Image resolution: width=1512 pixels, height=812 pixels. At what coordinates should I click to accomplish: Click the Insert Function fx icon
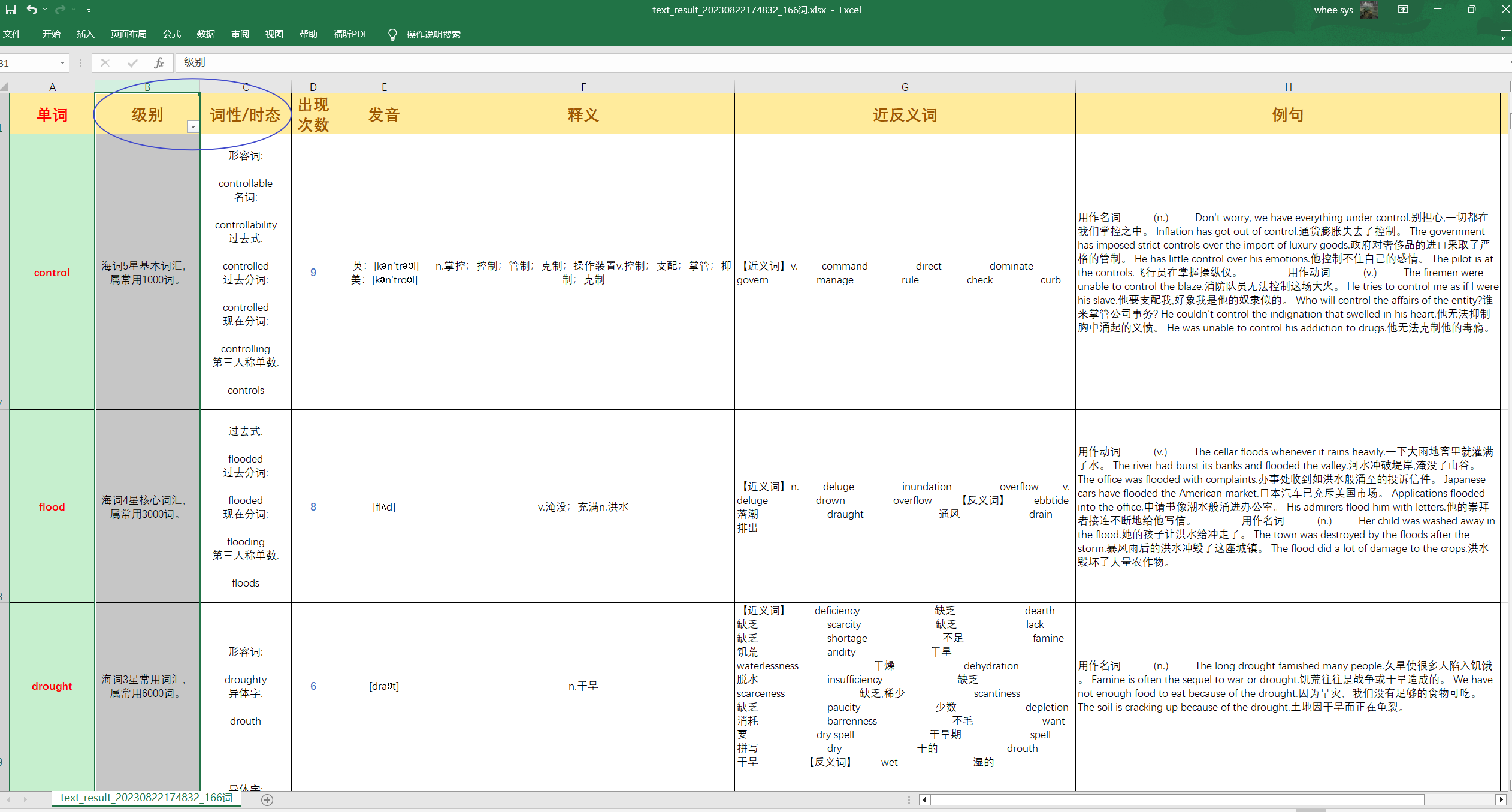[159, 62]
